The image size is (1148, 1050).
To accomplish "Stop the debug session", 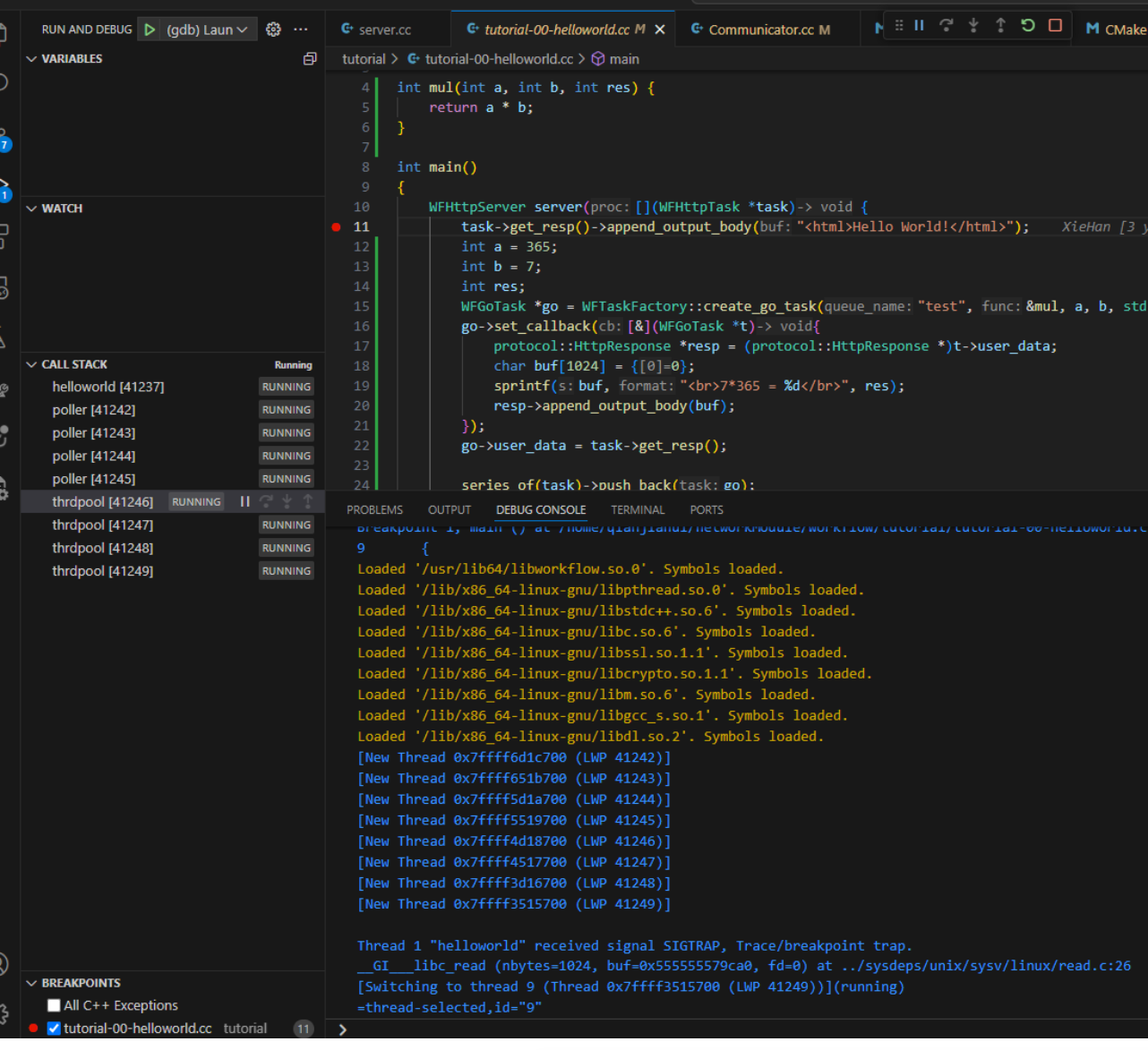I will [1055, 25].
